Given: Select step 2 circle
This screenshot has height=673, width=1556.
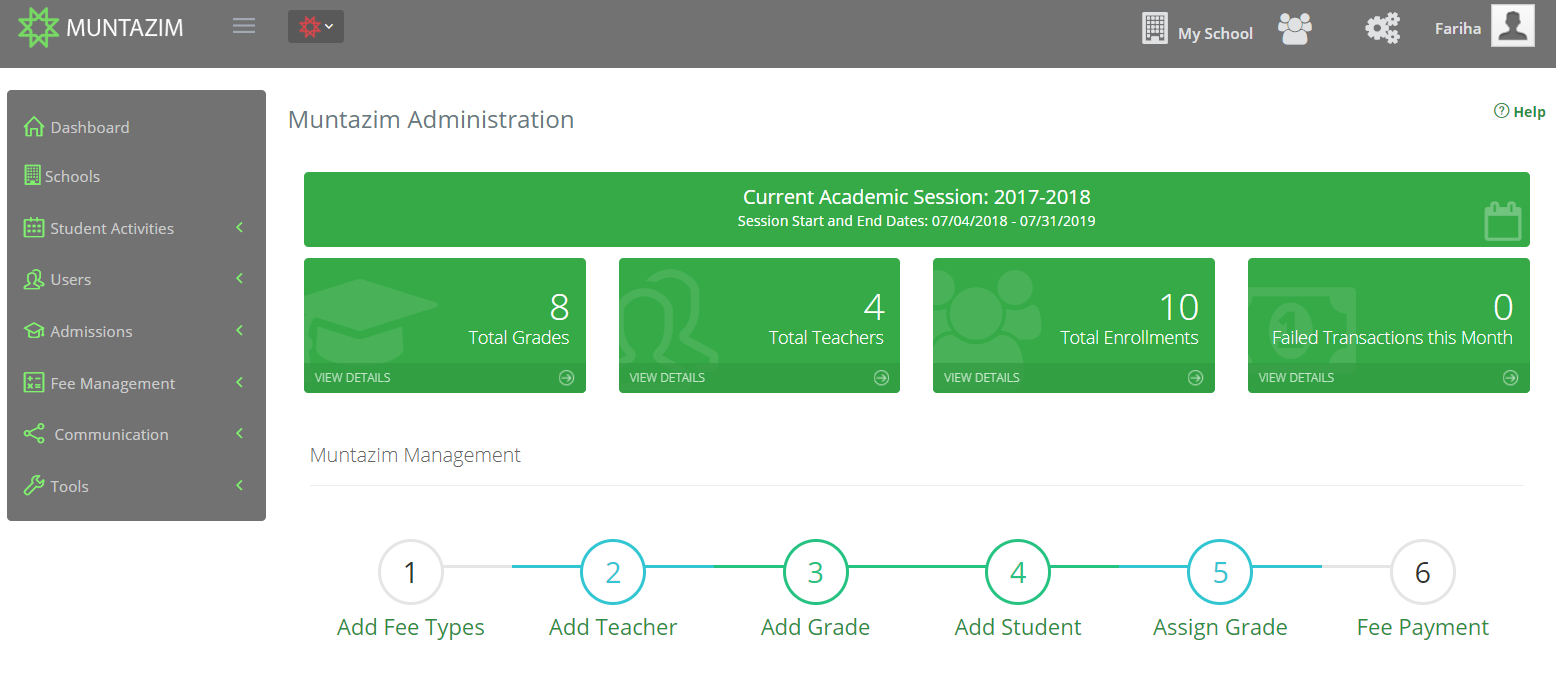Looking at the screenshot, I should pos(613,572).
